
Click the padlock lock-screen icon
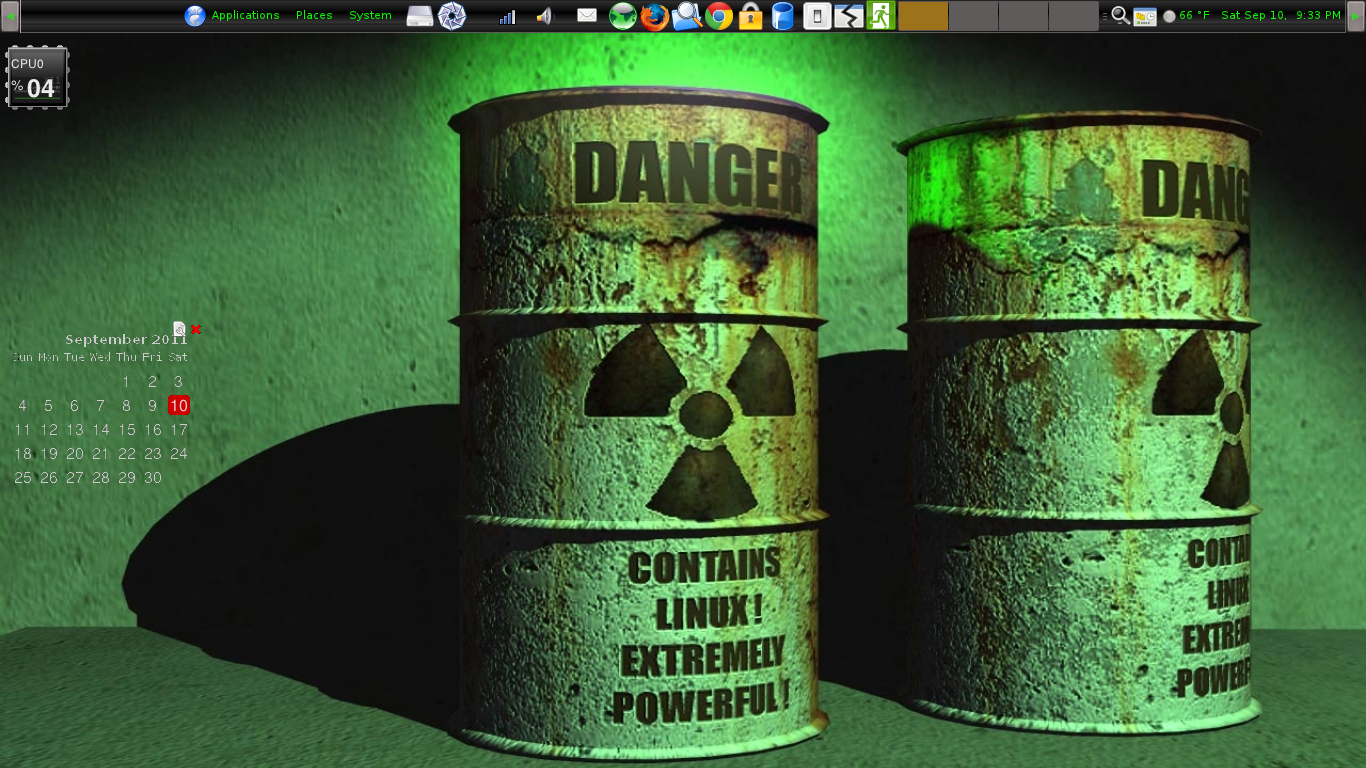[x=750, y=16]
